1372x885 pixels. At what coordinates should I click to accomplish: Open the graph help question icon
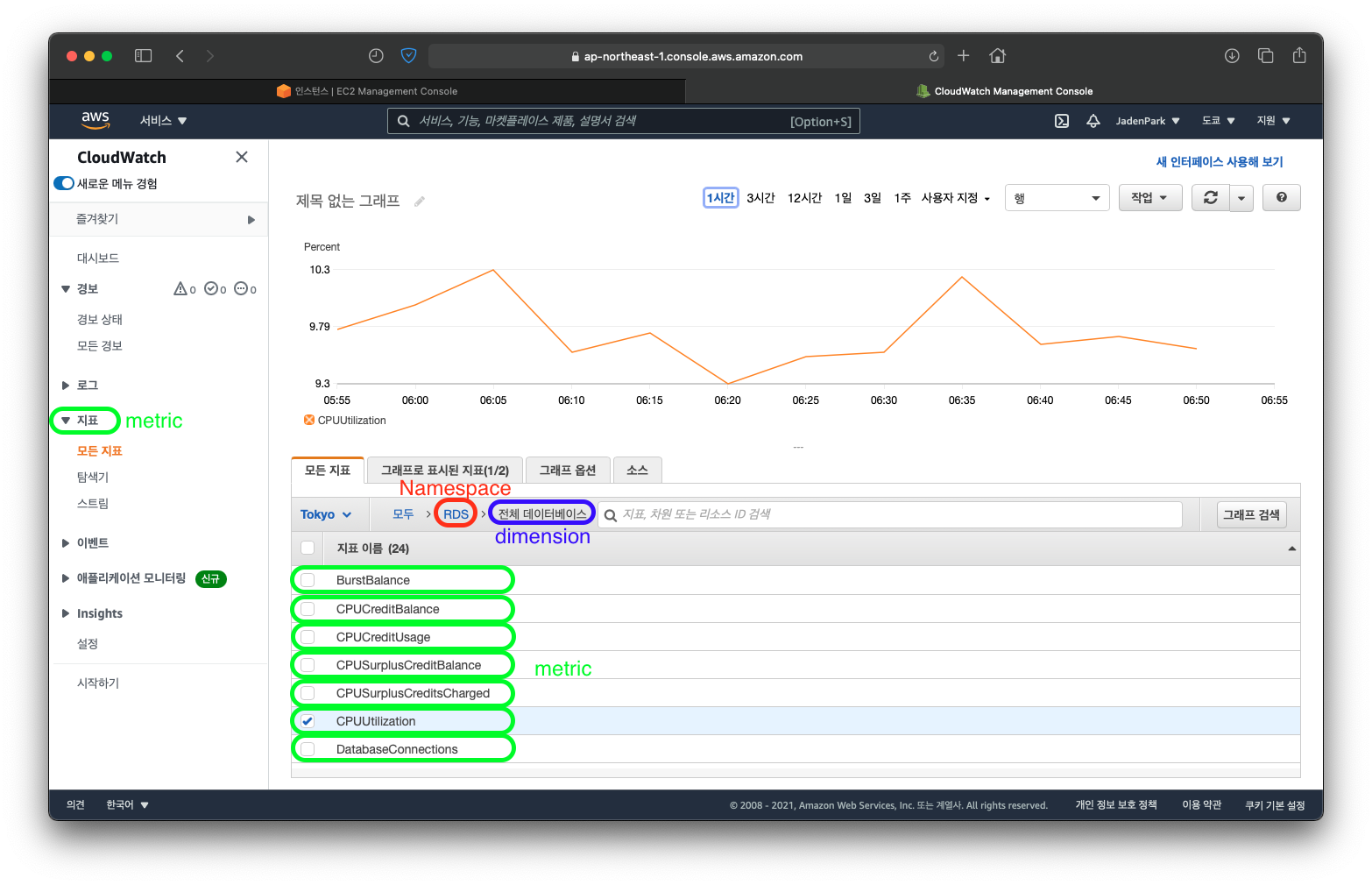click(x=1282, y=198)
